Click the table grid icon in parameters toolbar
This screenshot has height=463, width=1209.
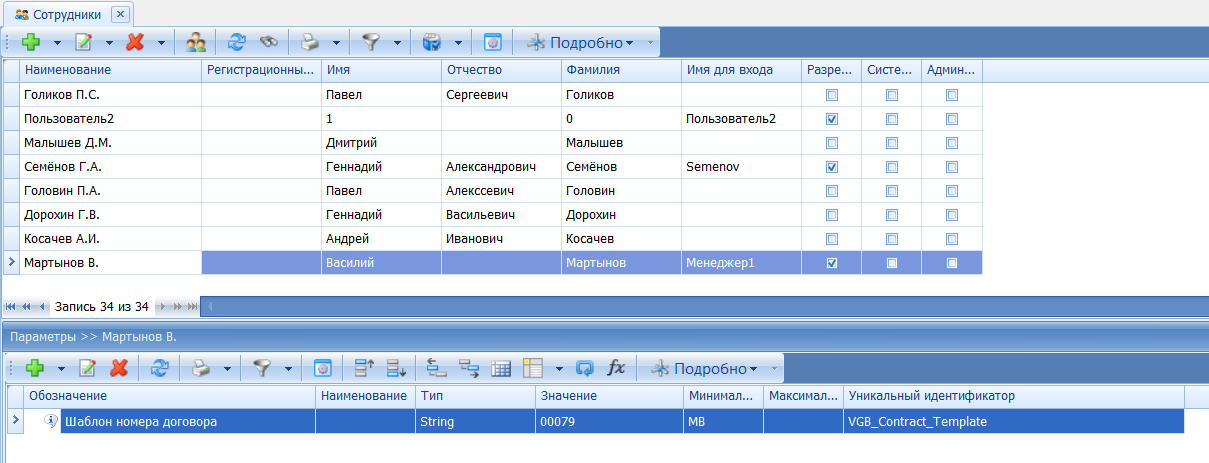tap(501, 368)
